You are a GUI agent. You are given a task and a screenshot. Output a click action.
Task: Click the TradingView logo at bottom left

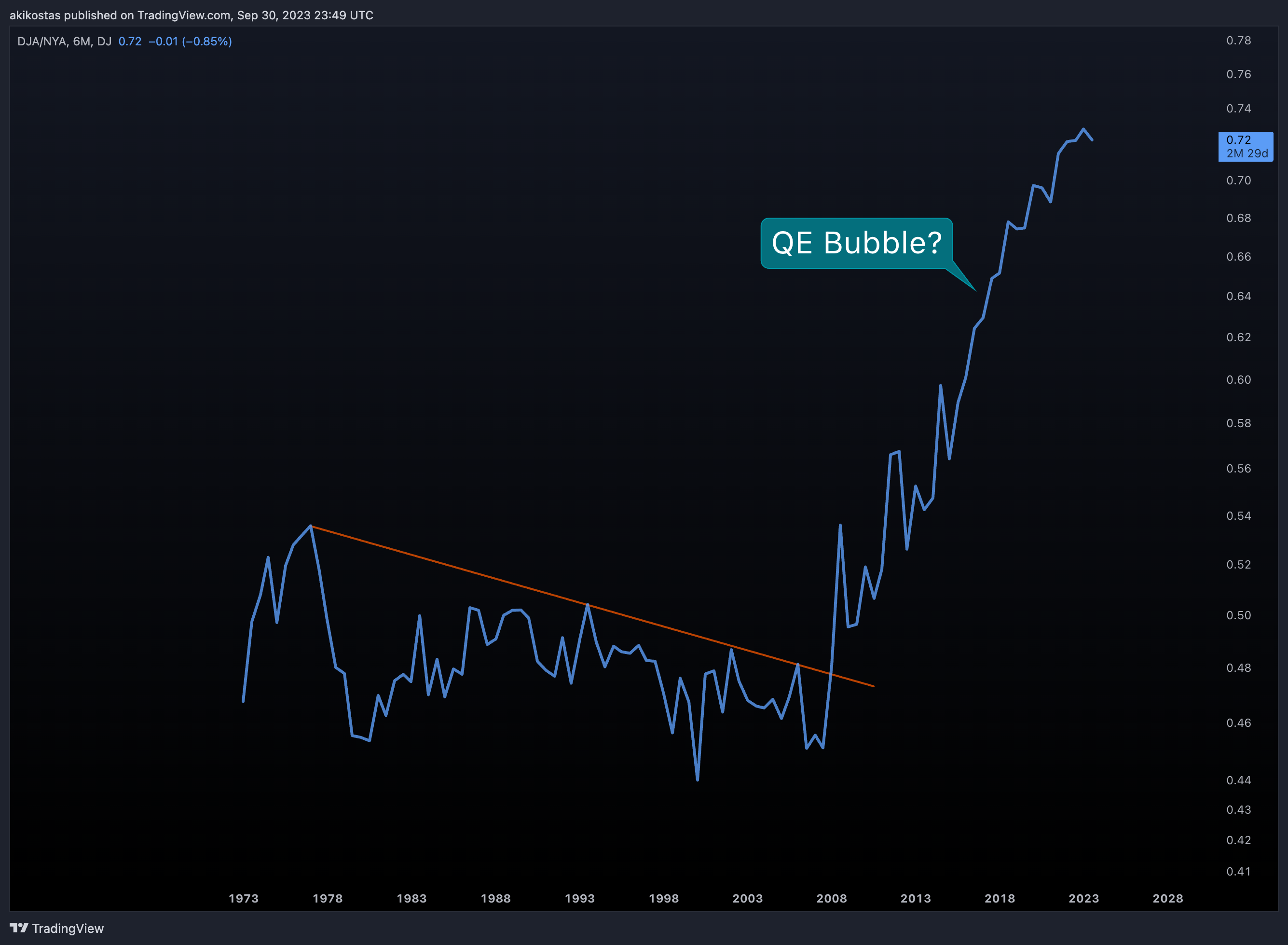(56, 928)
